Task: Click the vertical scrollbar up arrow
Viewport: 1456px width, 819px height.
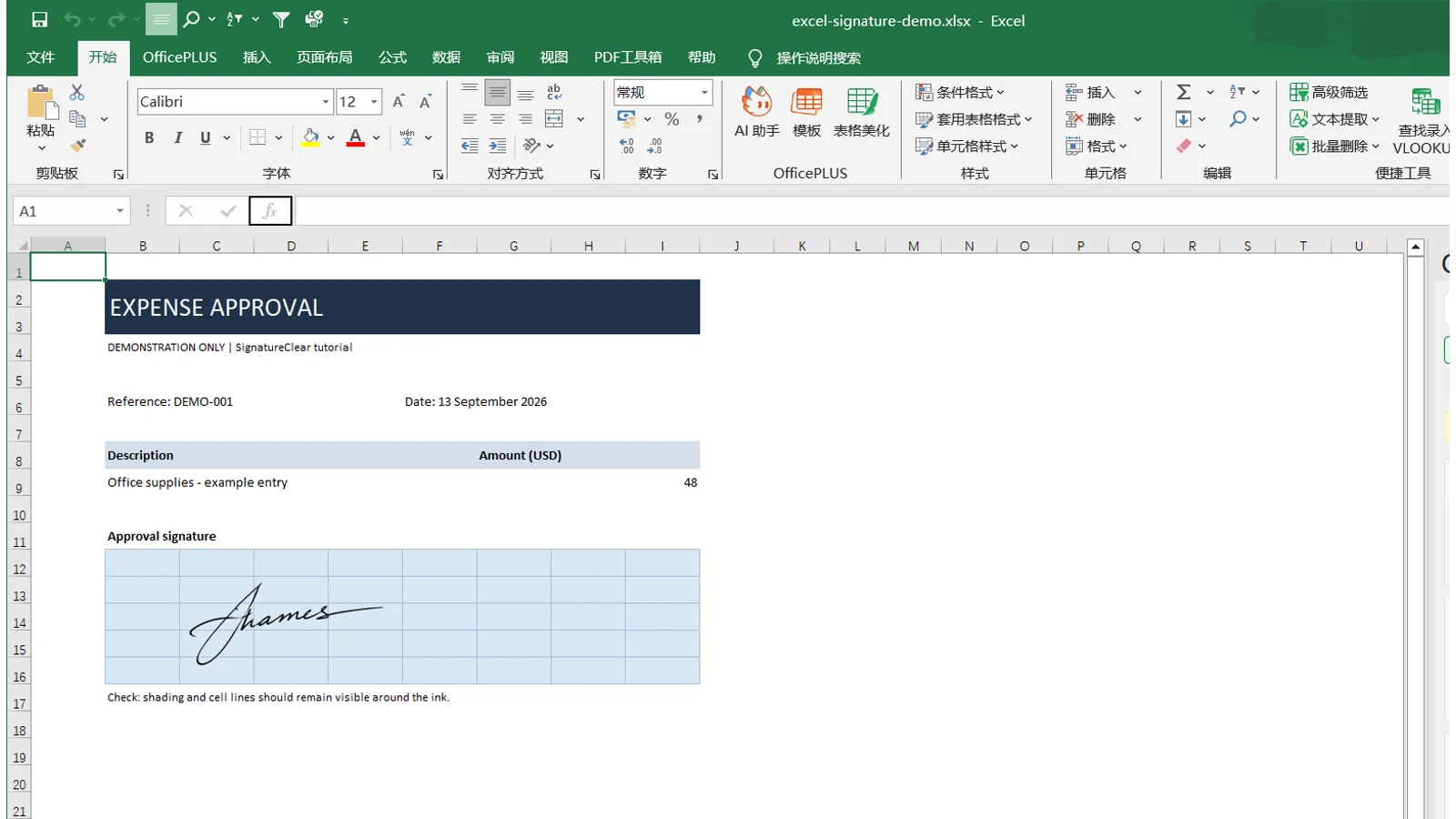Action: click(x=1415, y=247)
